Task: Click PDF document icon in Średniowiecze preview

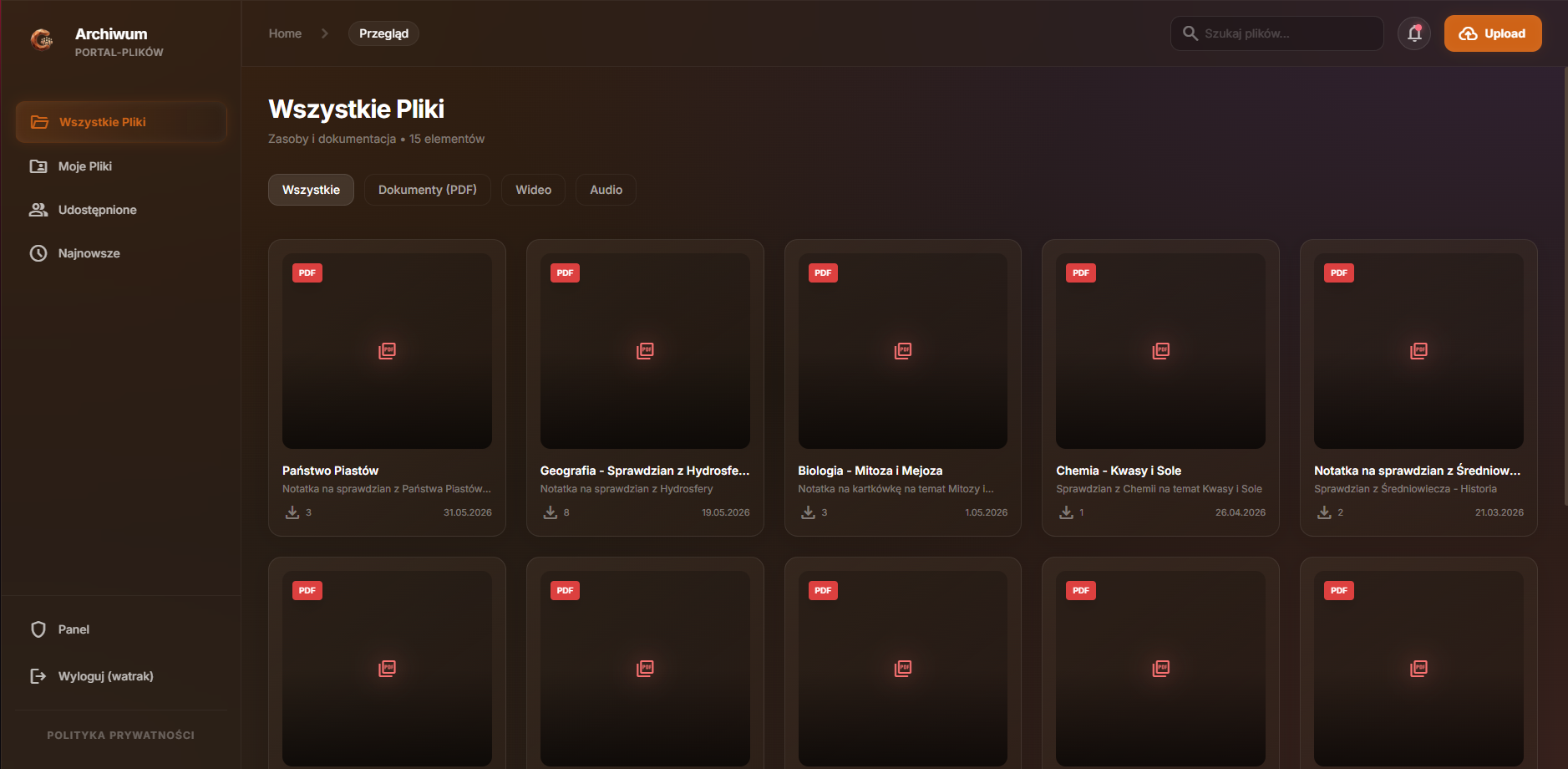Action: coord(1418,351)
